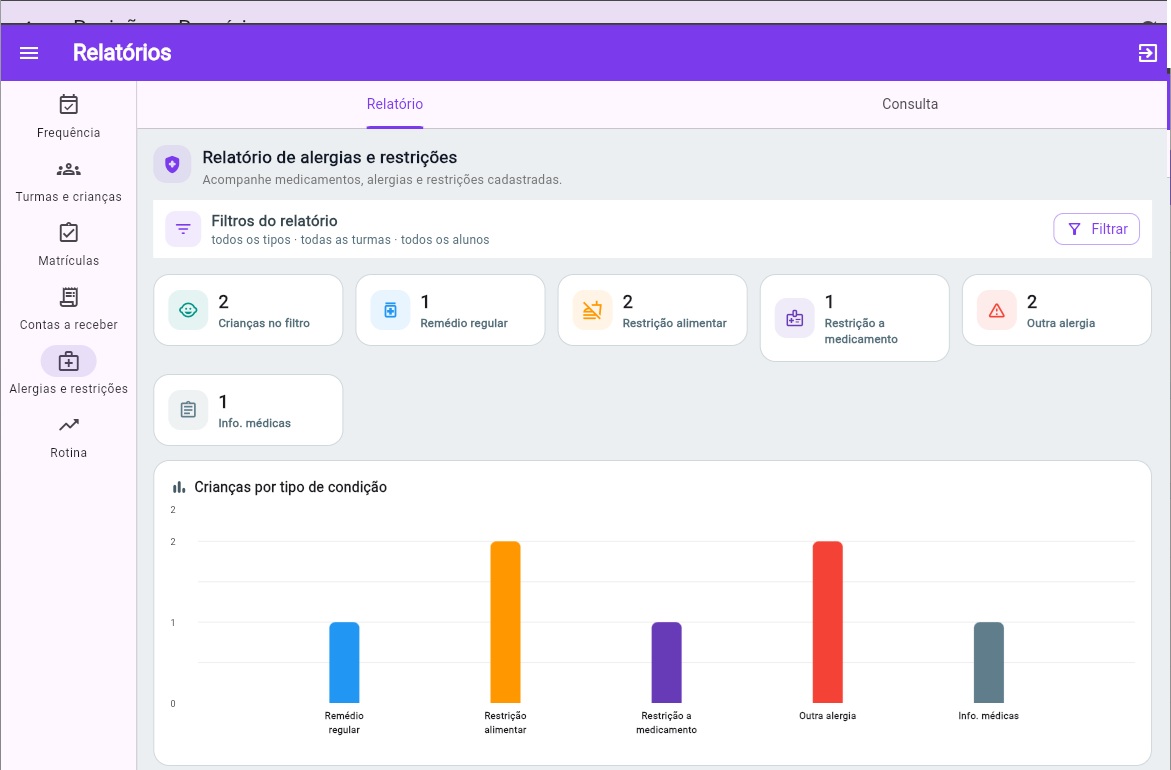Click the 'Restrição alimentar' chart axis label
The image size is (1171, 770).
[x=506, y=723]
